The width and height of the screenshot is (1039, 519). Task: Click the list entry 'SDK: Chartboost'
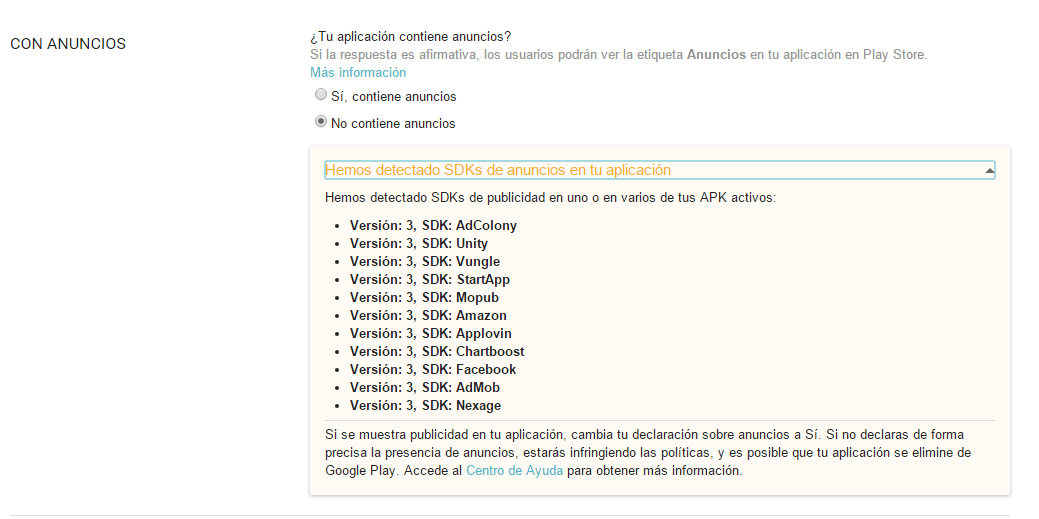point(437,351)
